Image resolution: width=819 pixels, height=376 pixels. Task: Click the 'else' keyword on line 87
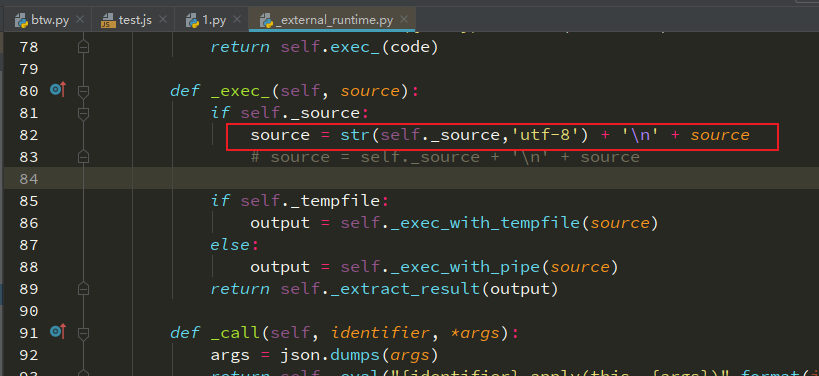230,245
